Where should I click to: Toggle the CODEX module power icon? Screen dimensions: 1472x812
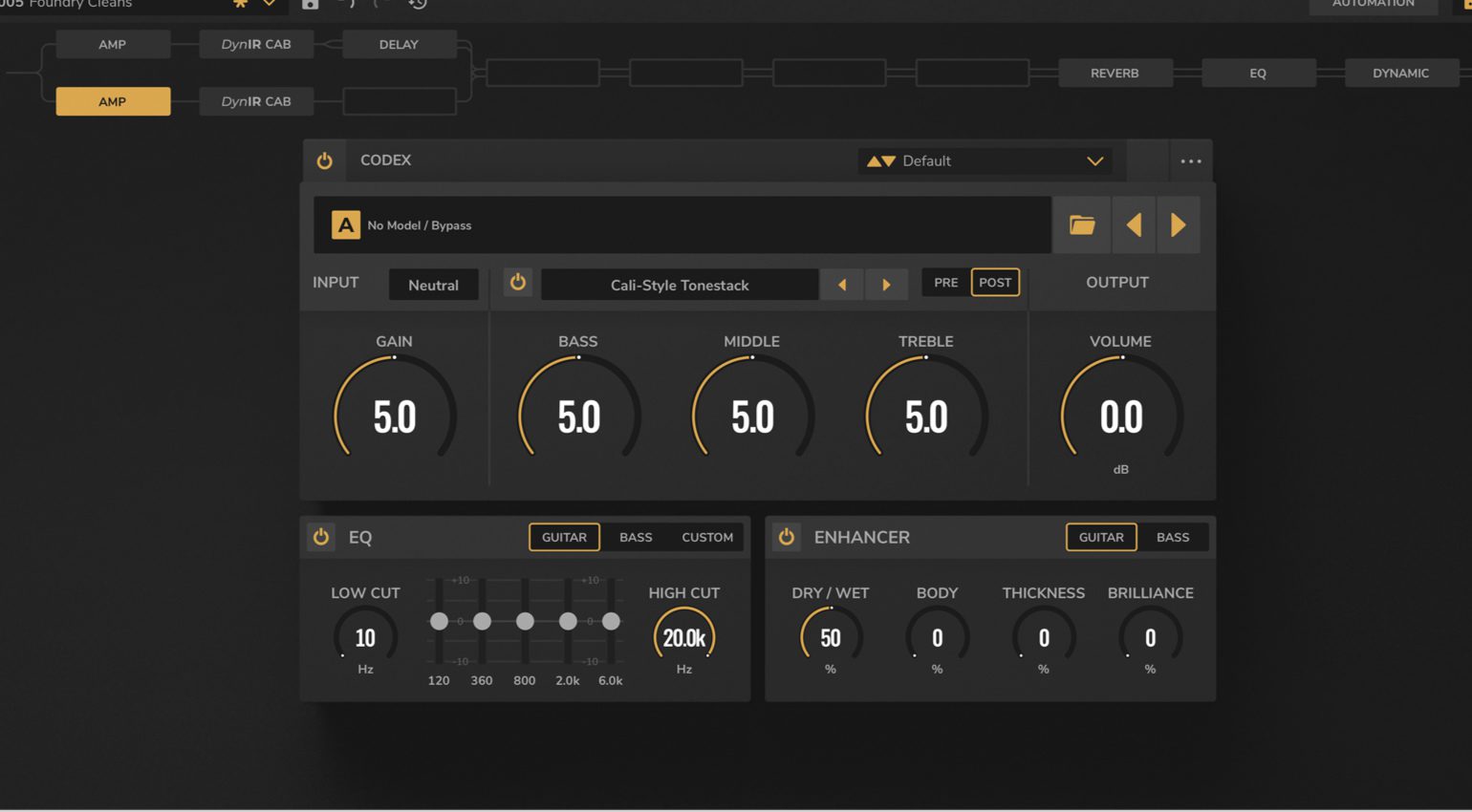(x=325, y=160)
